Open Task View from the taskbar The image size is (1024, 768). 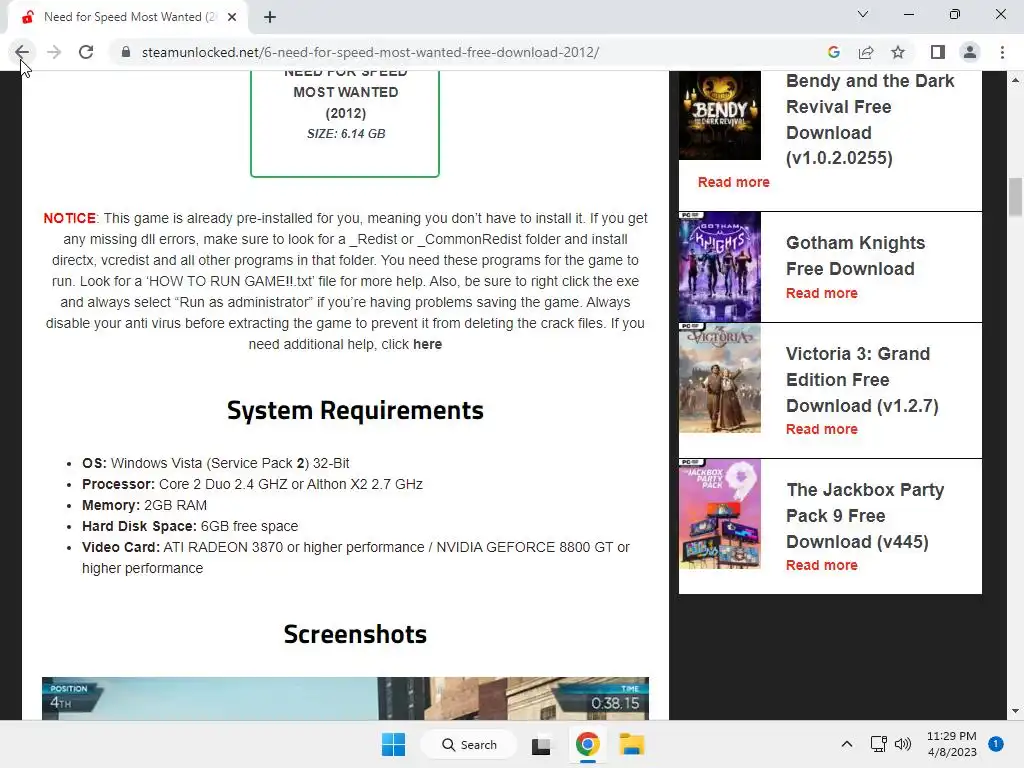(541, 744)
